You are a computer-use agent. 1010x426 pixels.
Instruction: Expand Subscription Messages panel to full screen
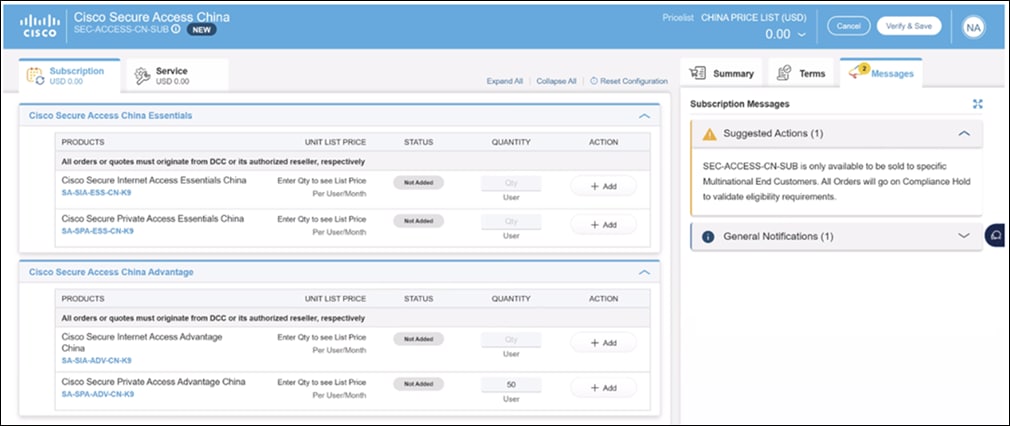(978, 104)
